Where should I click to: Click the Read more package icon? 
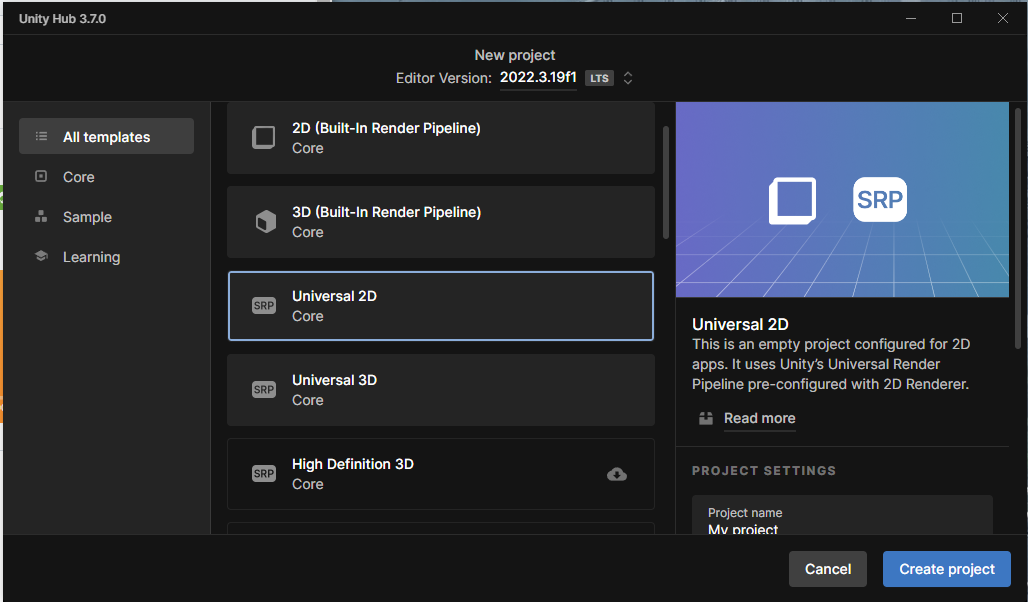[x=706, y=418]
